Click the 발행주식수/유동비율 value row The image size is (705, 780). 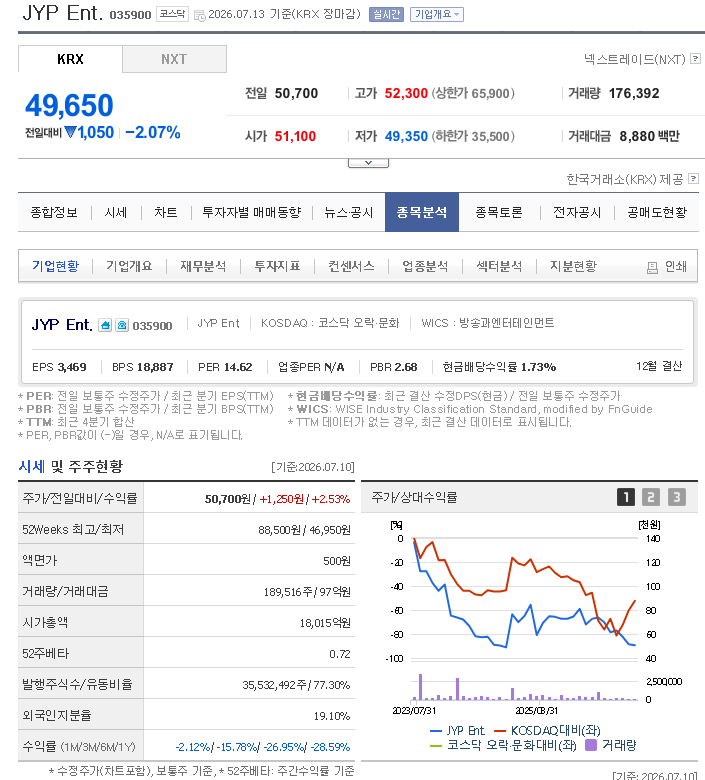296,685
